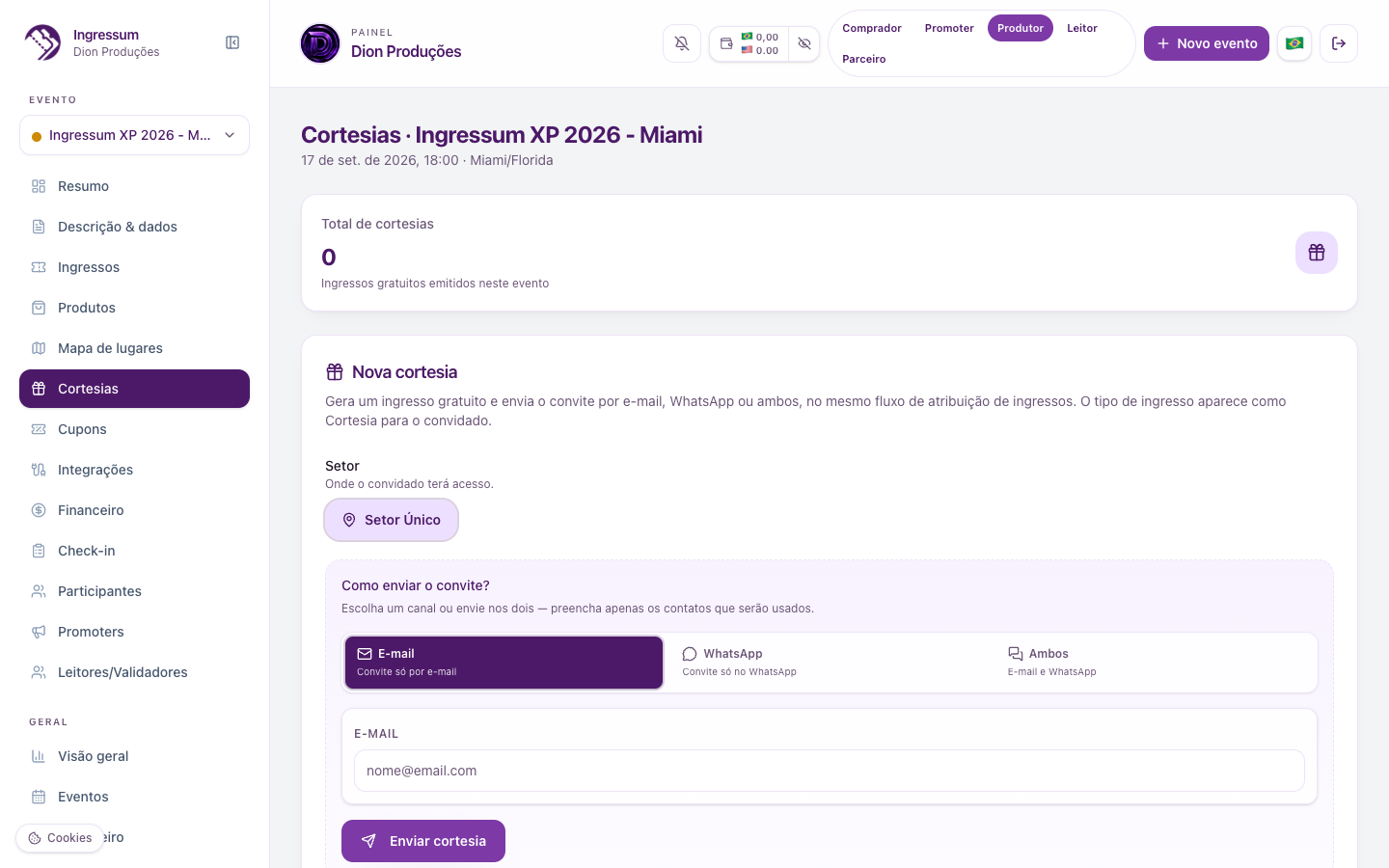Toggle notifications bell icon
Image resolution: width=1389 pixels, height=868 pixels.
click(682, 43)
